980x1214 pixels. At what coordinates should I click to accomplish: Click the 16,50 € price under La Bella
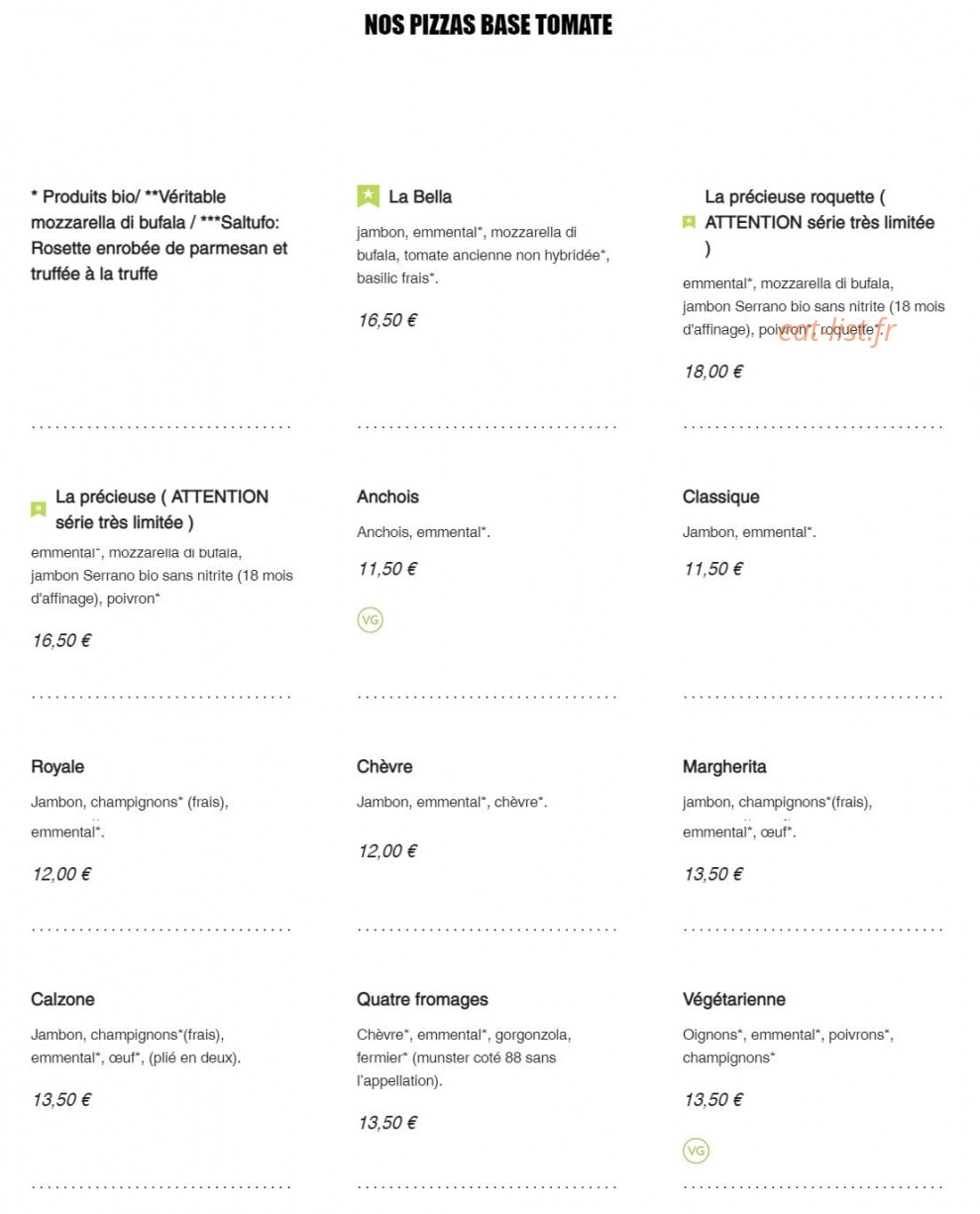click(387, 320)
